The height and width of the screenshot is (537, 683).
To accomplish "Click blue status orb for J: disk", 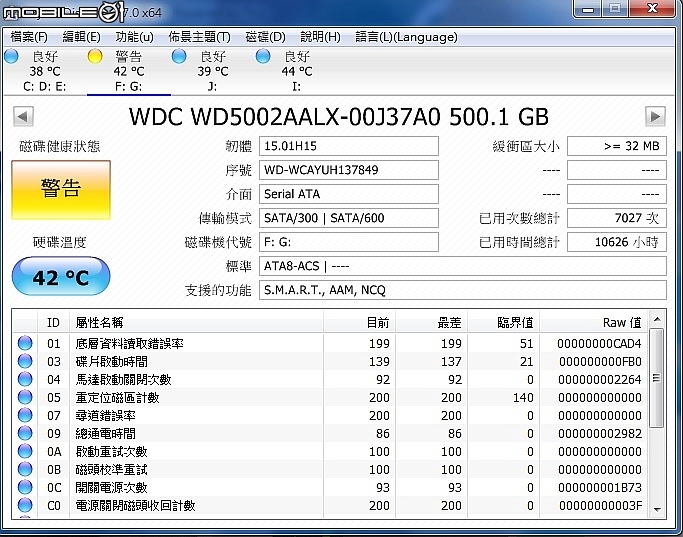I will [179, 57].
